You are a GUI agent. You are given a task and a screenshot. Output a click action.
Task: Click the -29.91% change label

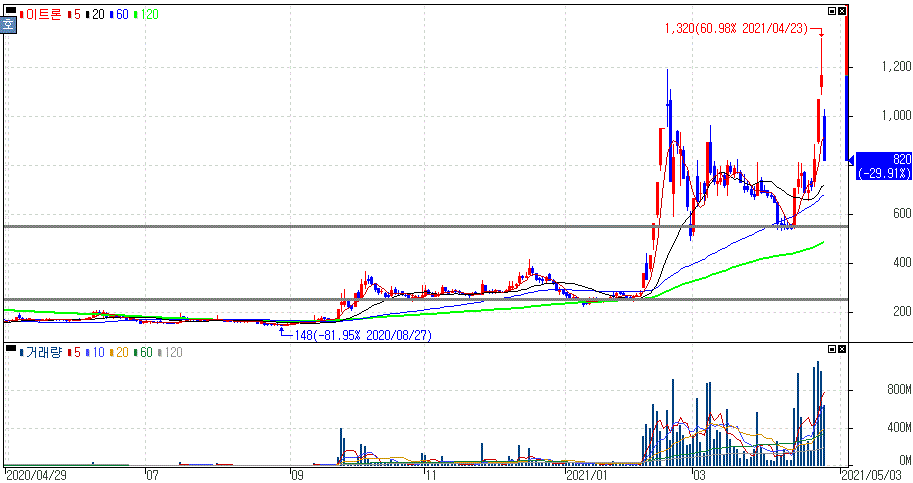click(884, 173)
